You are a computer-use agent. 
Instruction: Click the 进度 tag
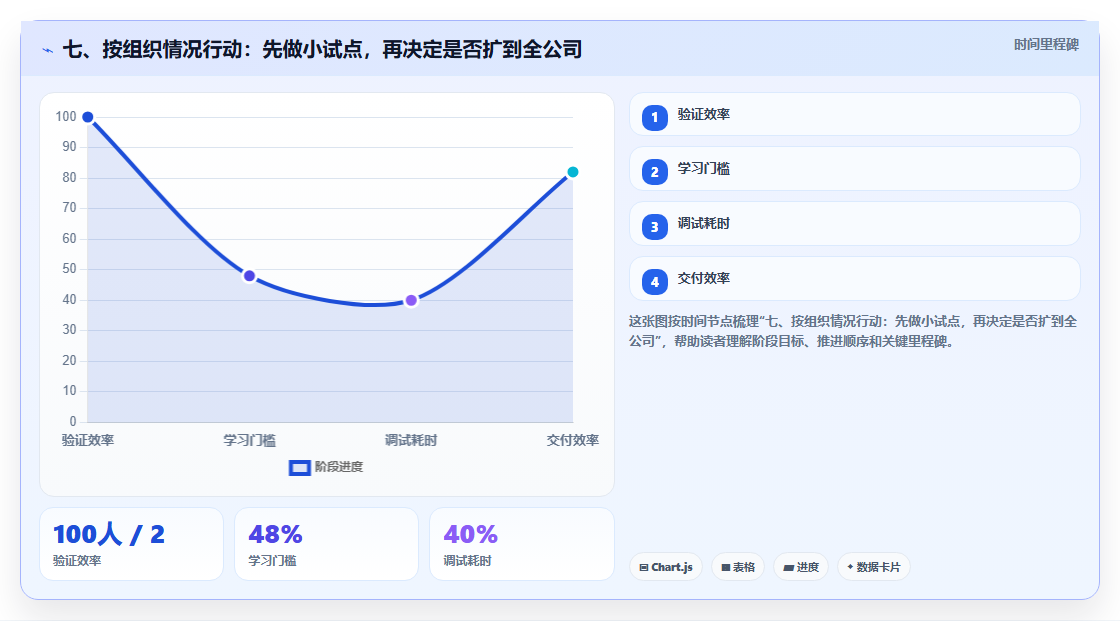point(801,567)
